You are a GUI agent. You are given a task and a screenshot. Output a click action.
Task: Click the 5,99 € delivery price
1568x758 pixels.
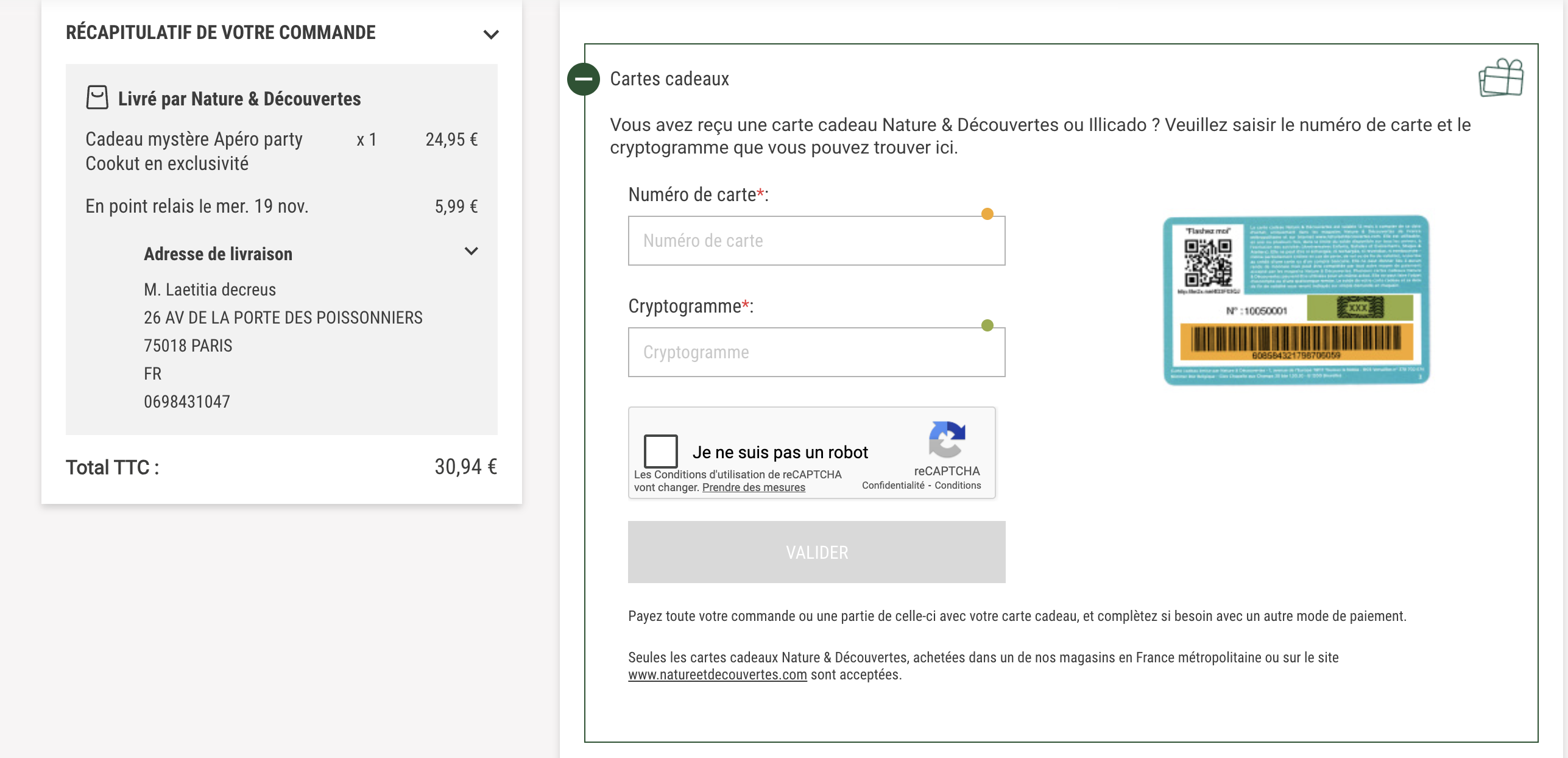pyautogui.click(x=456, y=207)
